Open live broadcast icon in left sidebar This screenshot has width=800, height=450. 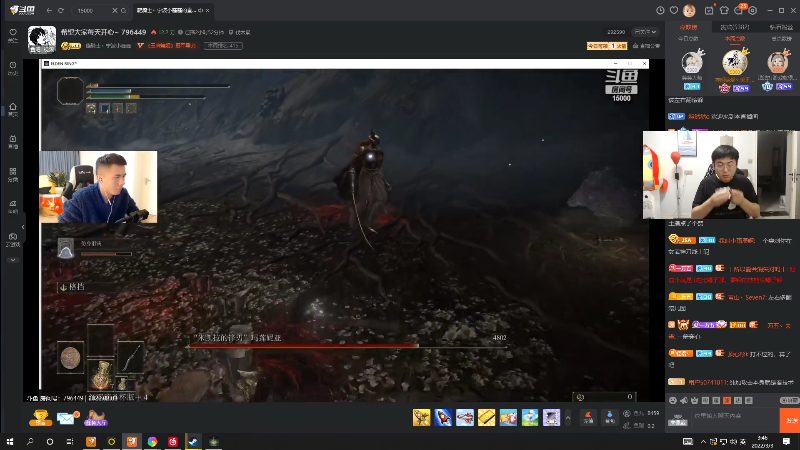tap(13, 141)
